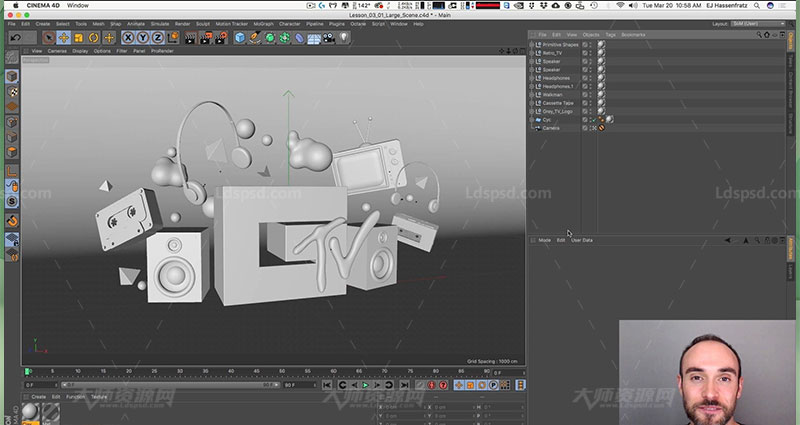Toggle visibility dots of Retro_TV
This screenshot has height=425, width=800.
coord(591,53)
